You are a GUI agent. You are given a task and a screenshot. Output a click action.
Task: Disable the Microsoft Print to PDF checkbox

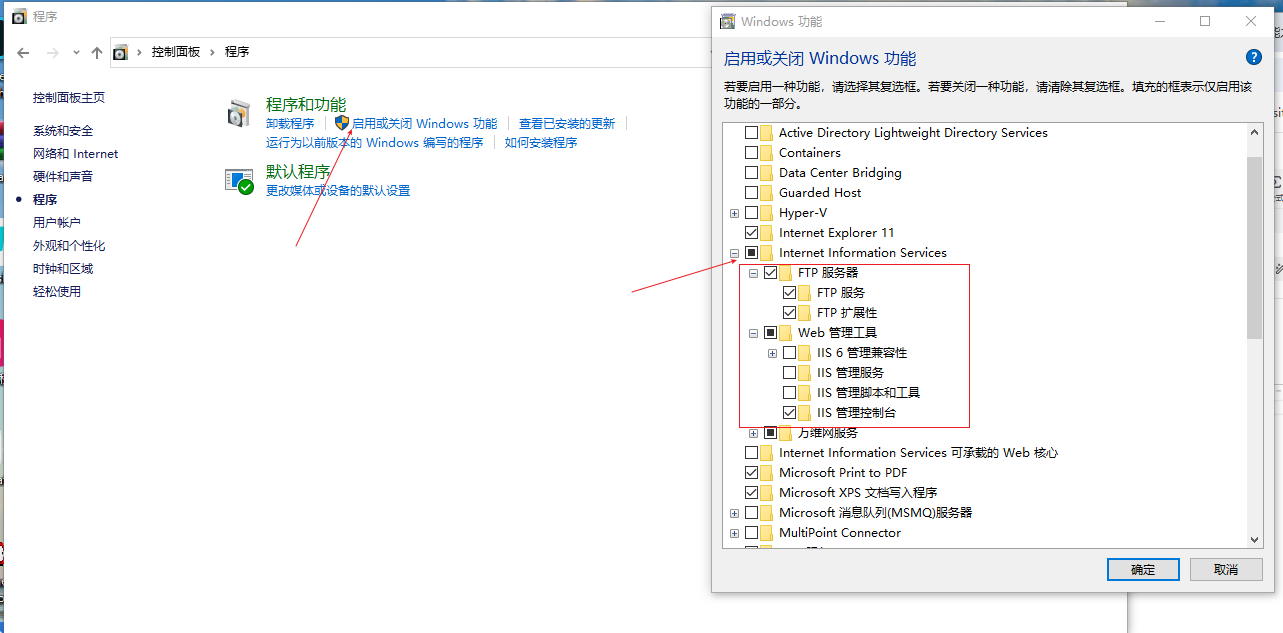[752, 473]
